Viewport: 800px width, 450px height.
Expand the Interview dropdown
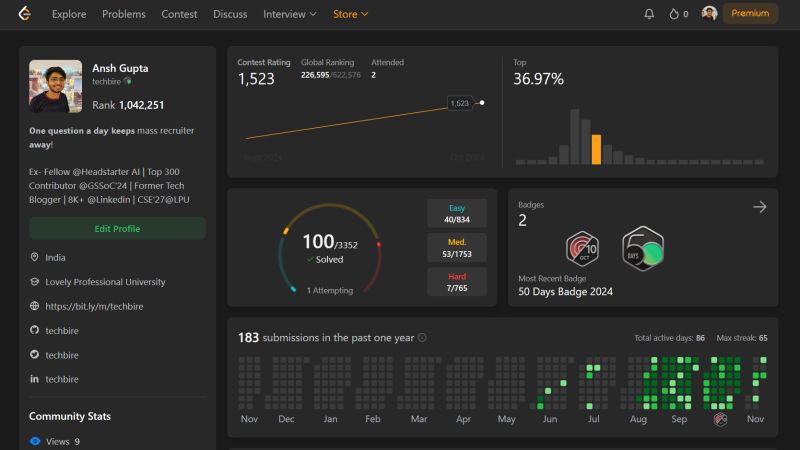click(290, 14)
